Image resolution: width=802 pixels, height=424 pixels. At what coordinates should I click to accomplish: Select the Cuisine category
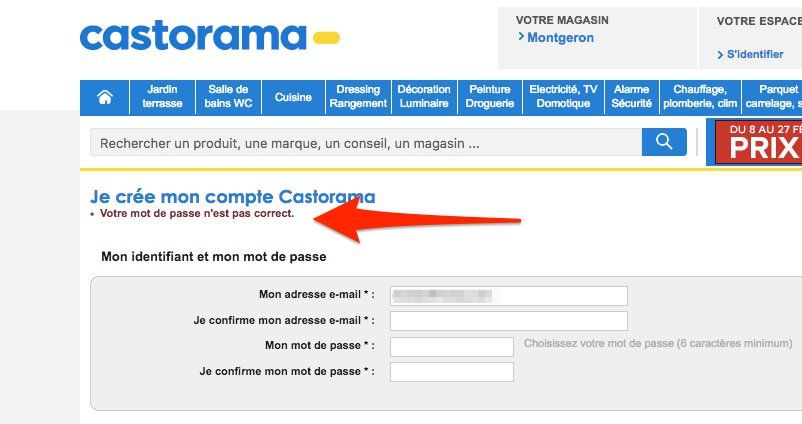[x=293, y=97]
